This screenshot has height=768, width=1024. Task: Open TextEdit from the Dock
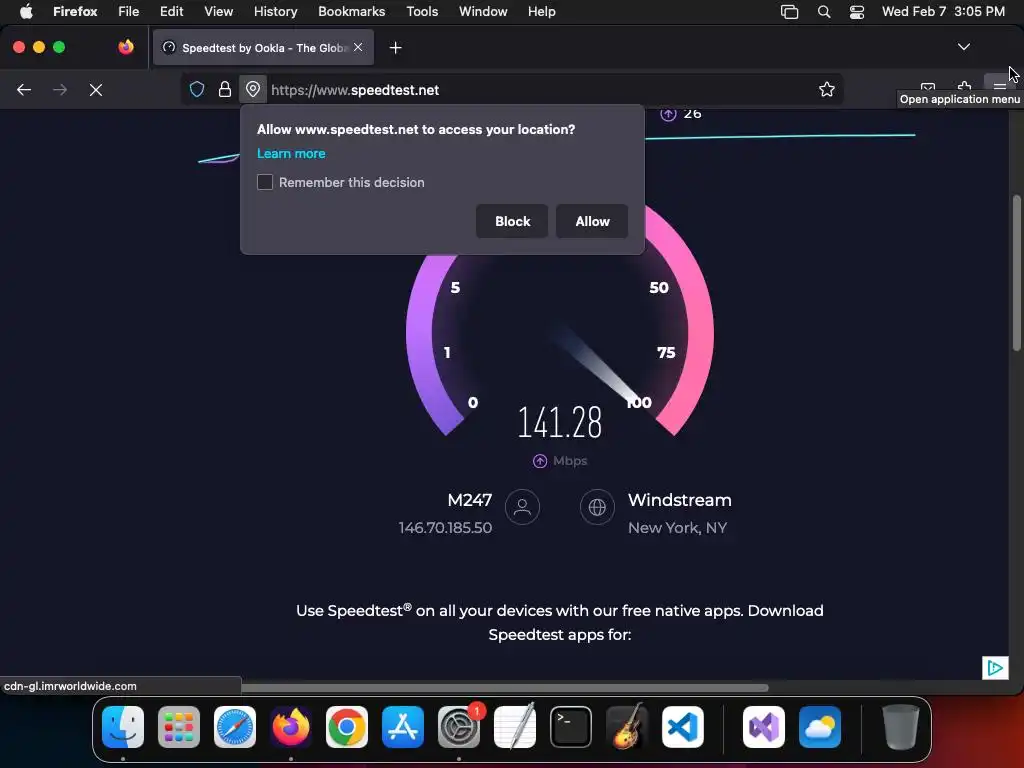(x=515, y=727)
